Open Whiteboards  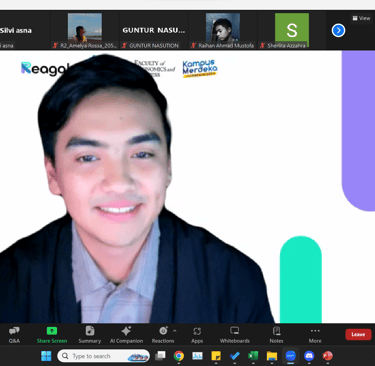tap(235, 335)
